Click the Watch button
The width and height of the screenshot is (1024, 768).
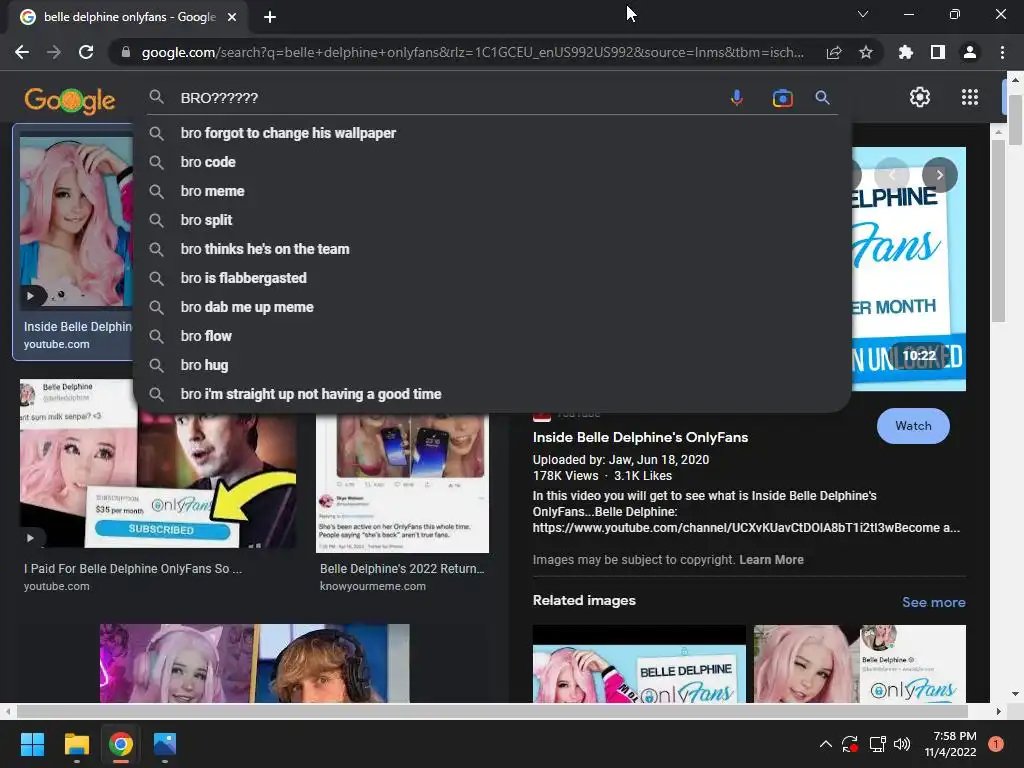click(x=913, y=426)
